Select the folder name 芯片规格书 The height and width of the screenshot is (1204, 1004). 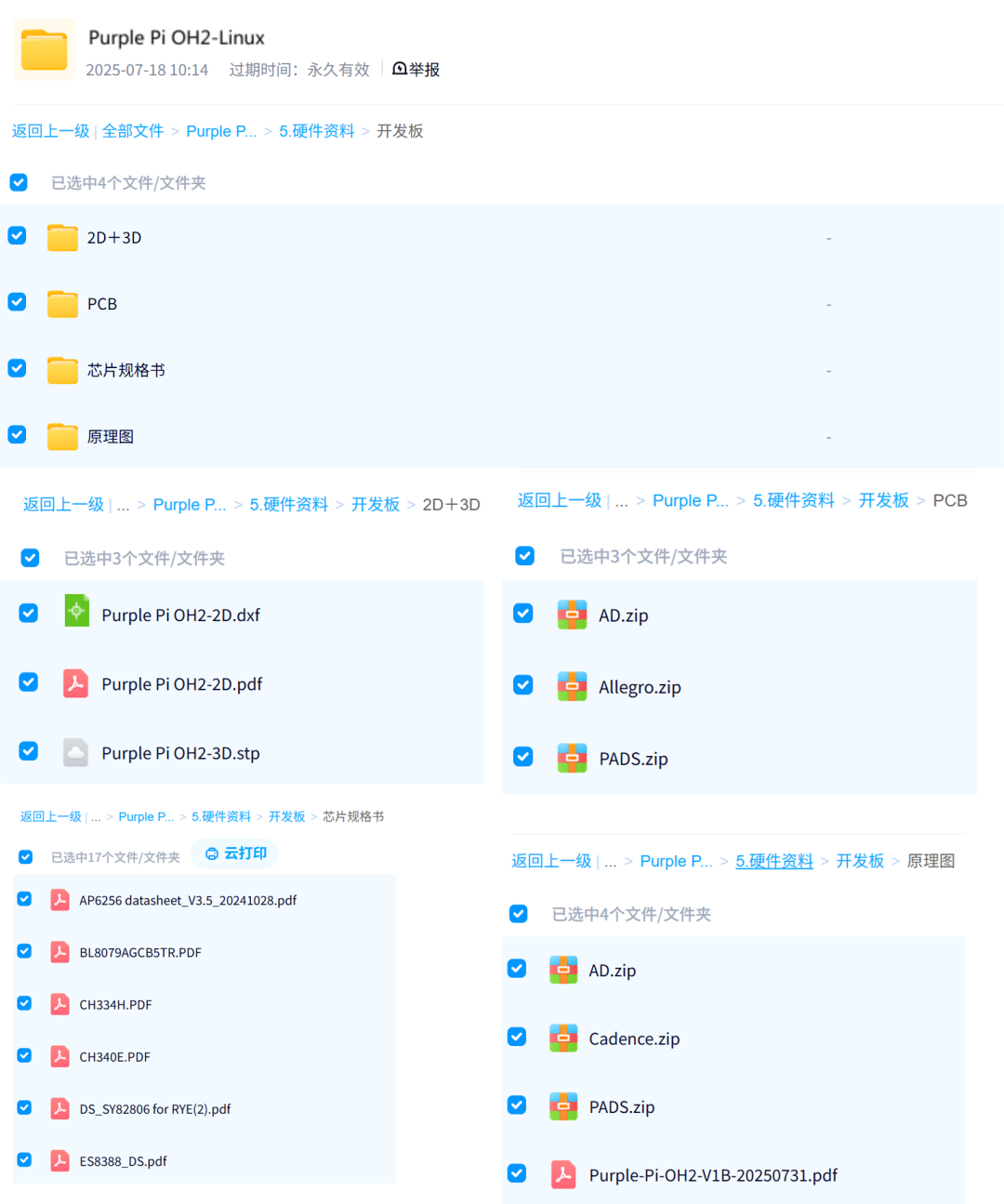[126, 370]
